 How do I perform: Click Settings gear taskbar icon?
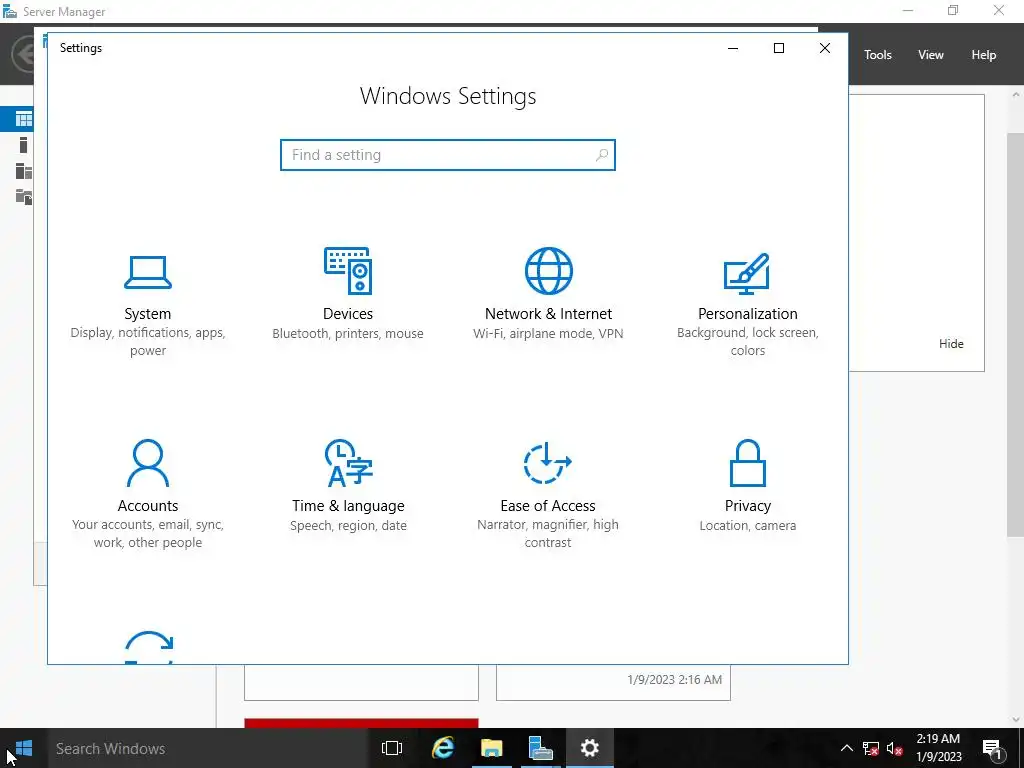[x=589, y=748]
